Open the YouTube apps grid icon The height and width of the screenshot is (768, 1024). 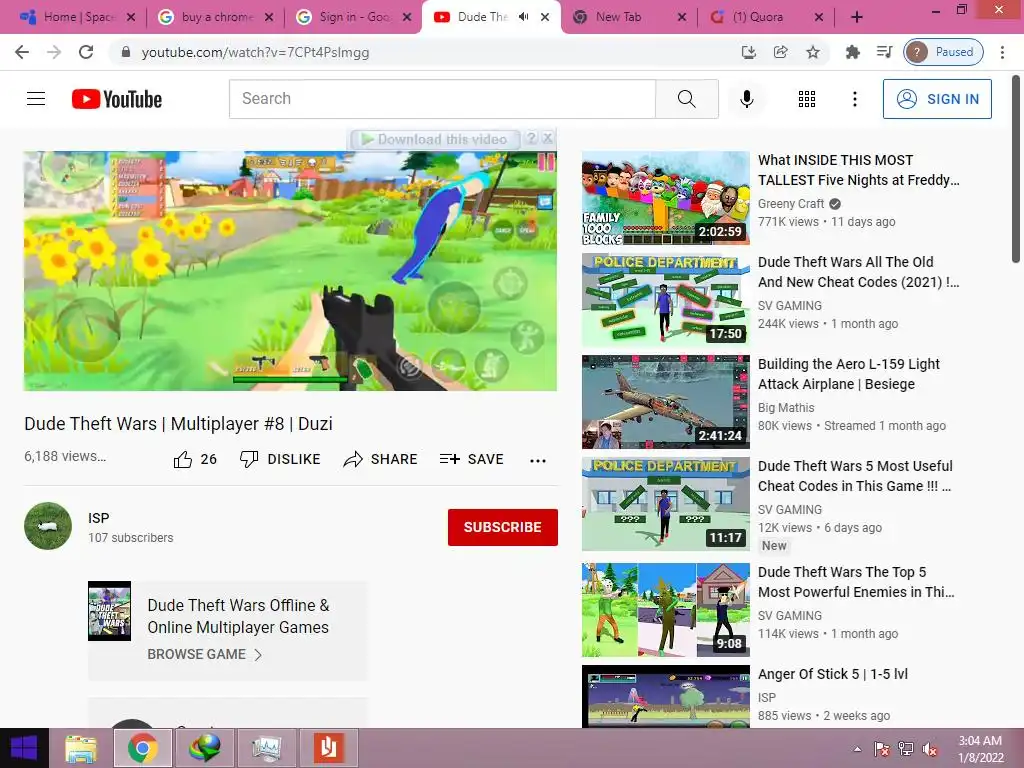(x=807, y=99)
